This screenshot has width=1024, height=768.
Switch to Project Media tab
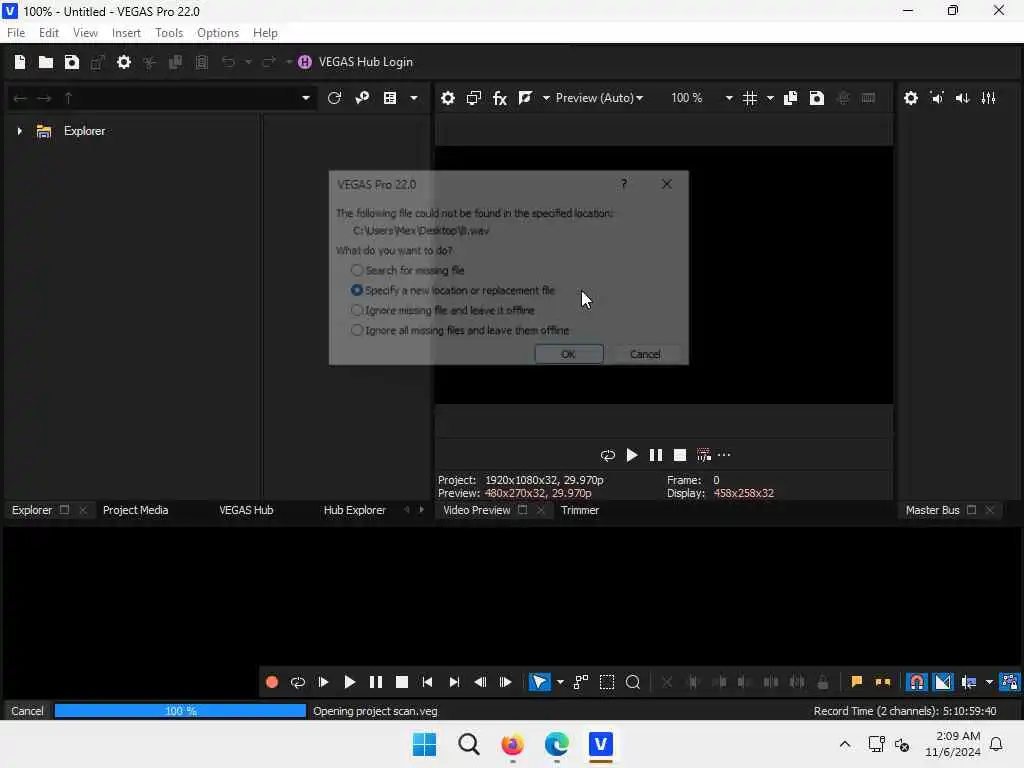[135, 510]
